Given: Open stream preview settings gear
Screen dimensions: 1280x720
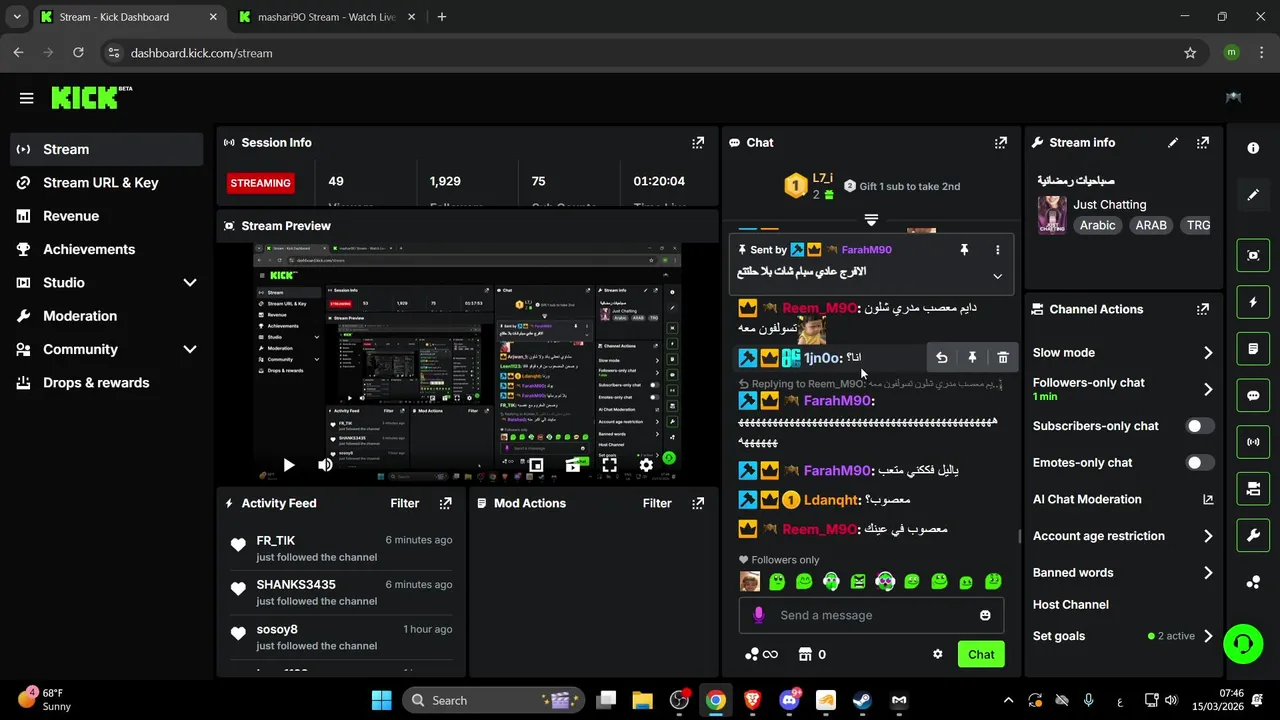Looking at the screenshot, I should tap(646, 465).
